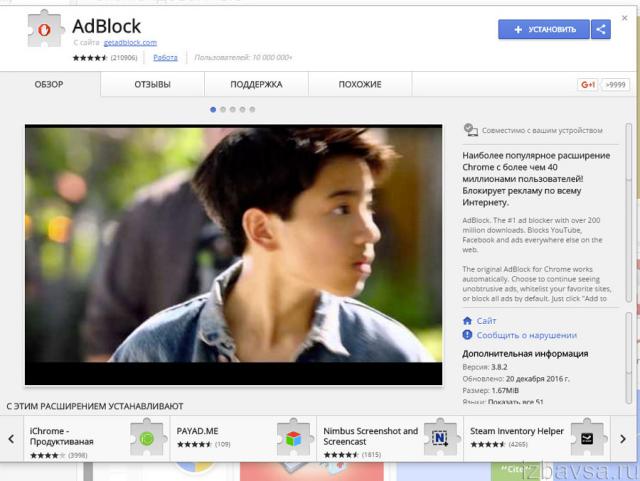
Task: Click the Дополнительная информация heading
Action: point(525,354)
